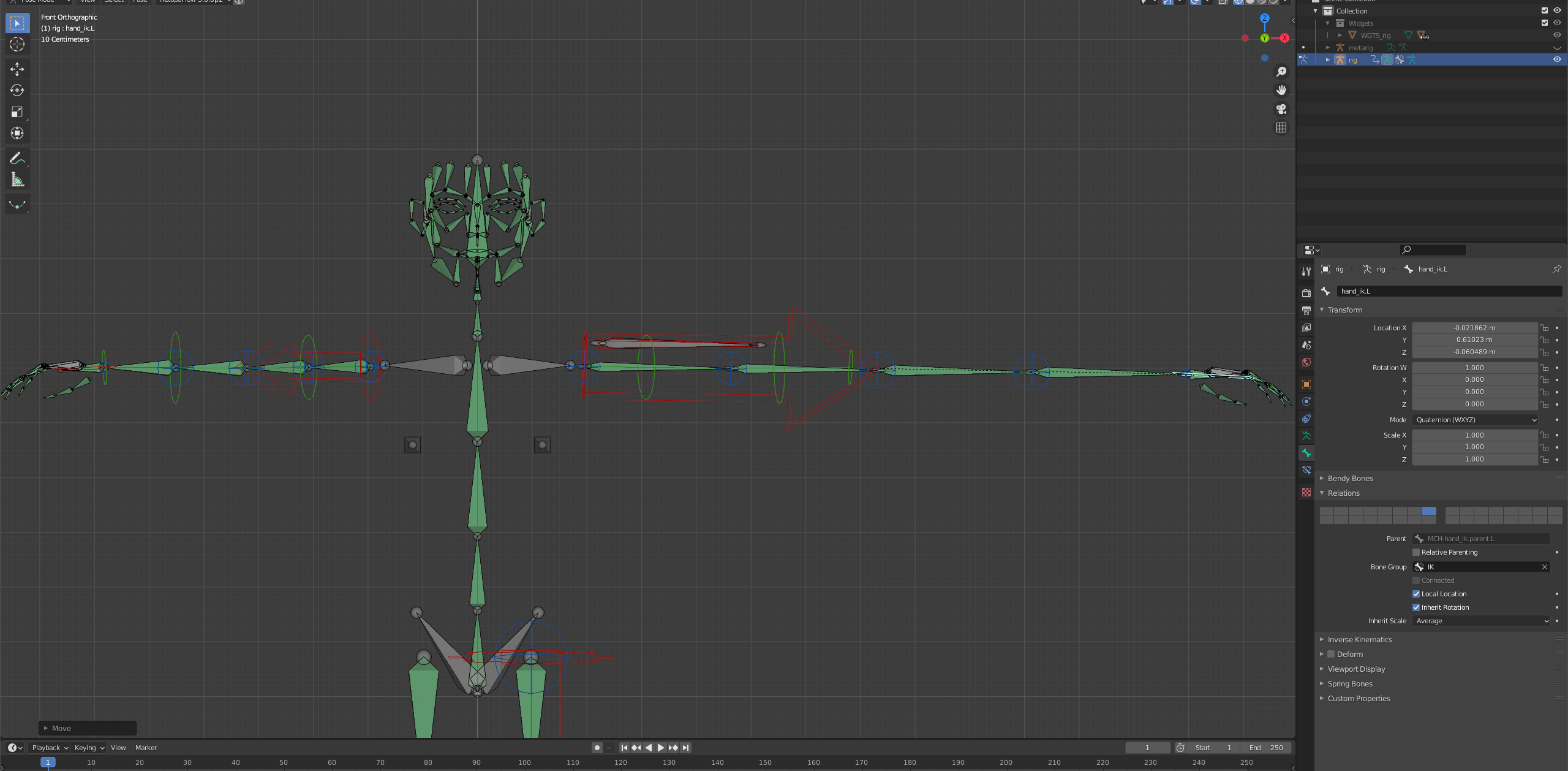This screenshot has height=771, width=1568.
Task: Select the Transform tool in toolbar
Action: click(17, 133)
